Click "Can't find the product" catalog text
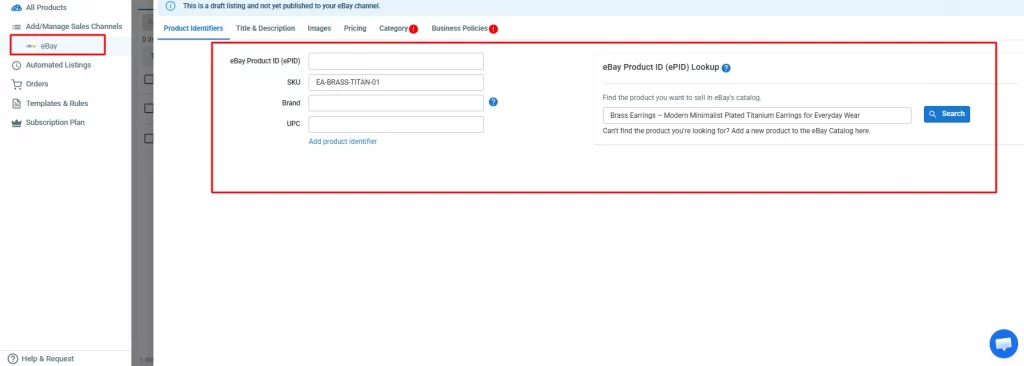 click(x=737, y=131)
